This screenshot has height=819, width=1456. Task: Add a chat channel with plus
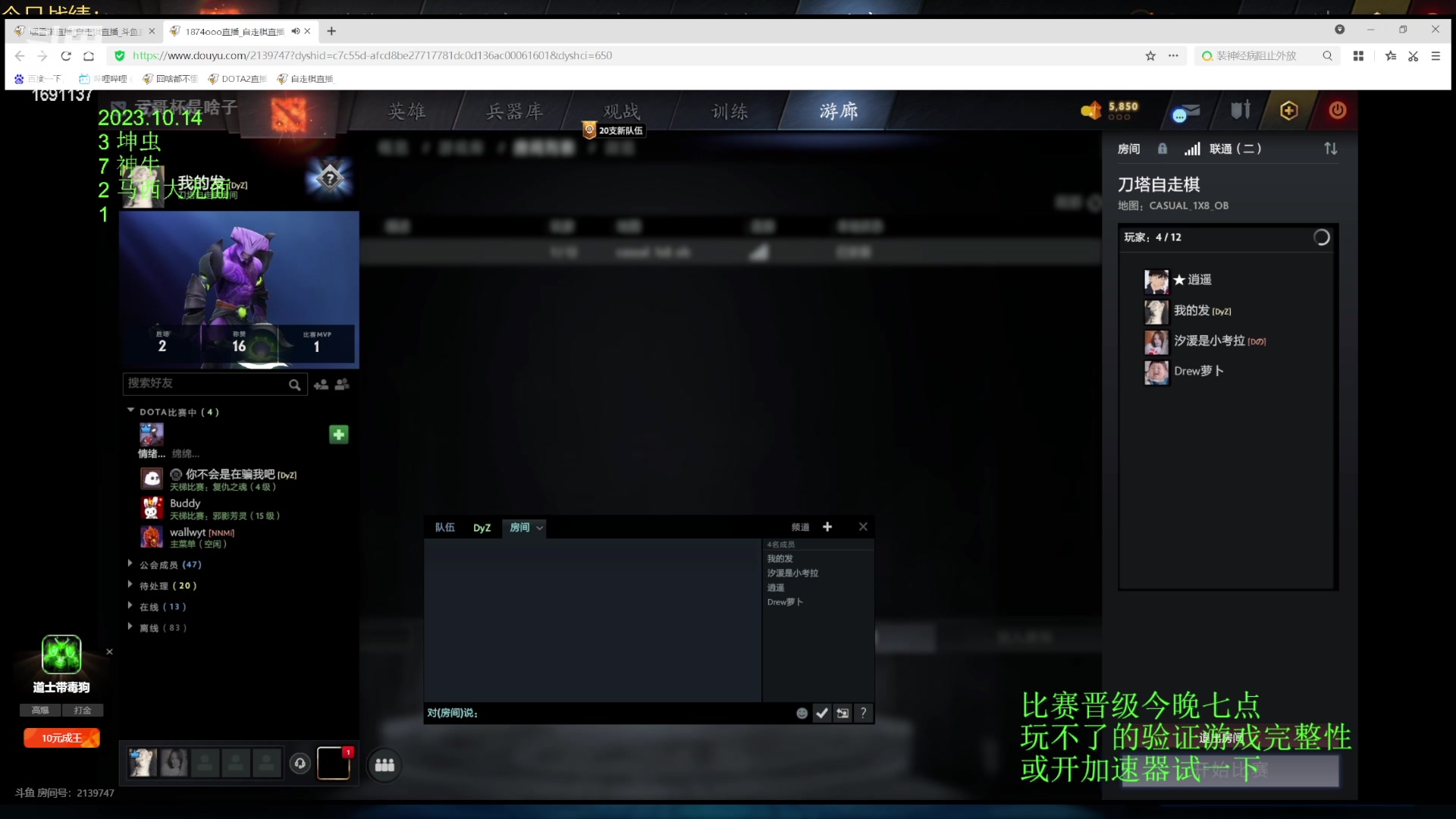827,527
